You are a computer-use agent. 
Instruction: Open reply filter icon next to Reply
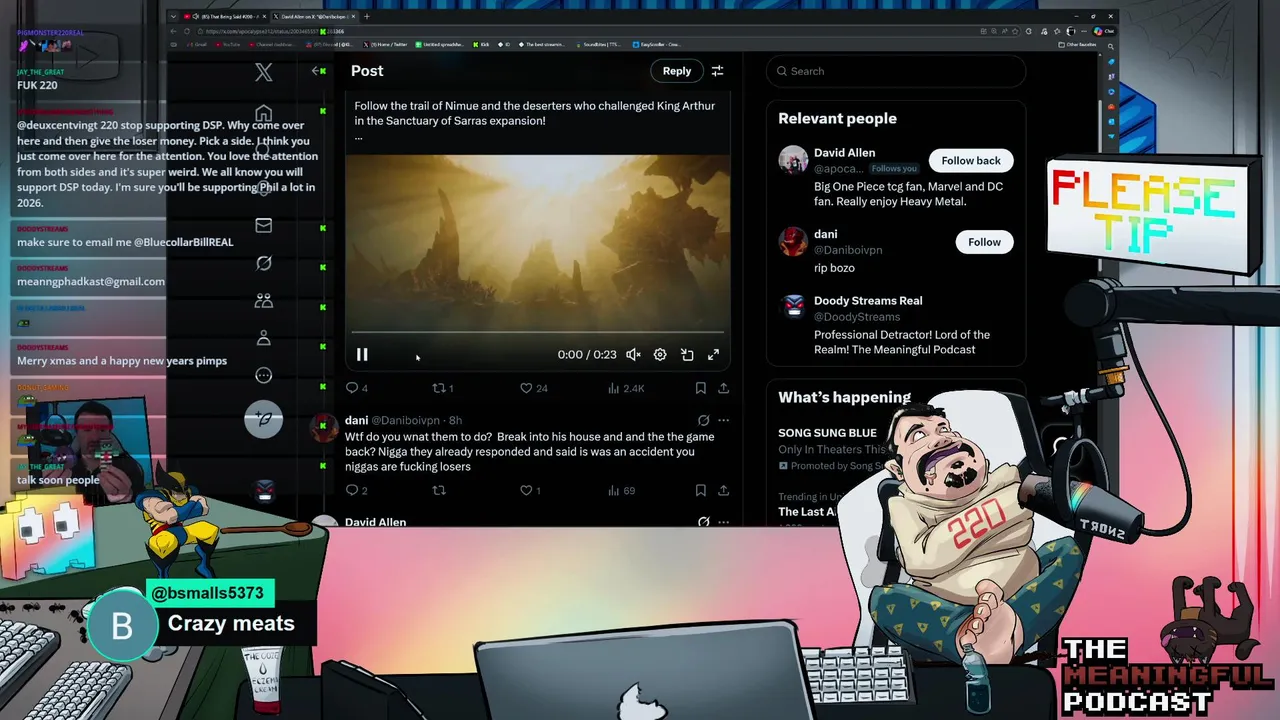click(717, 71)
